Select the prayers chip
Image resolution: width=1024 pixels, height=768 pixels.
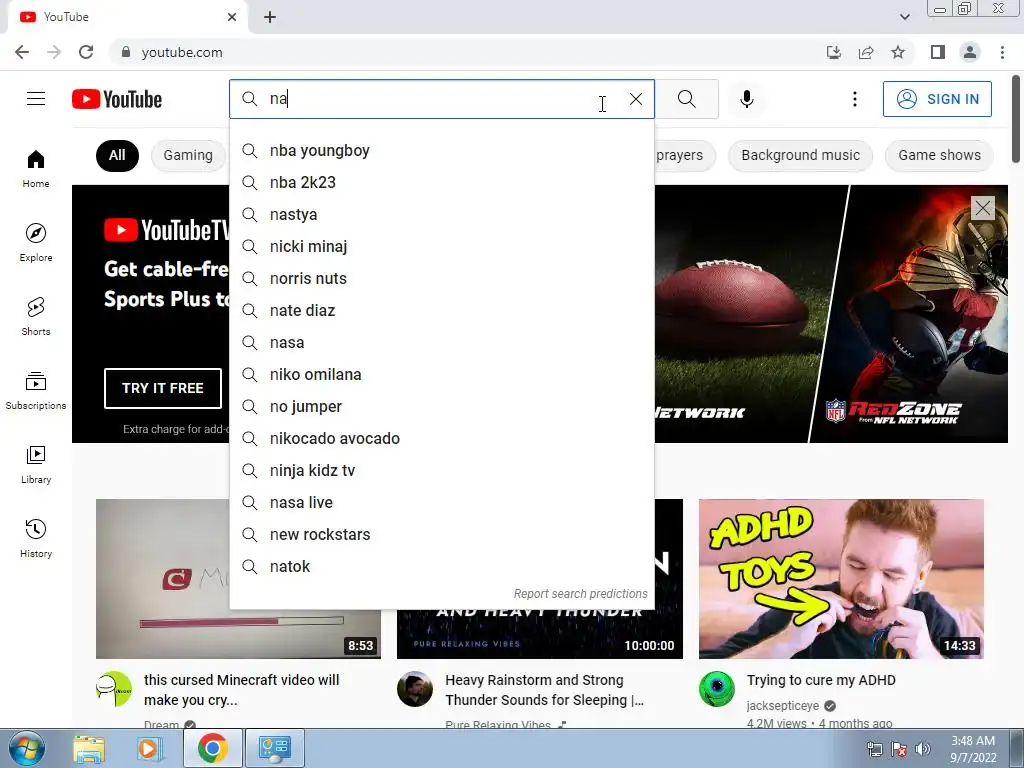point(685,155)
